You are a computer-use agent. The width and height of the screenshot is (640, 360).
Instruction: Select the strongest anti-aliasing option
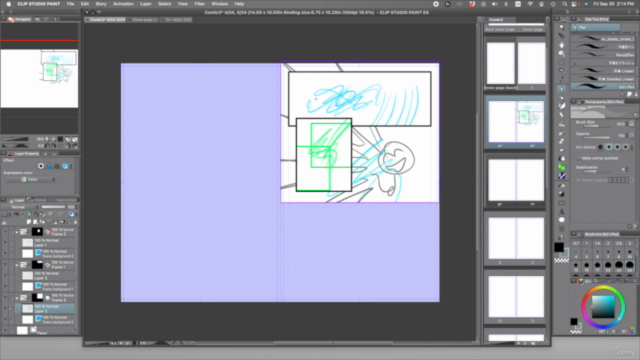(x=625, y=147)
